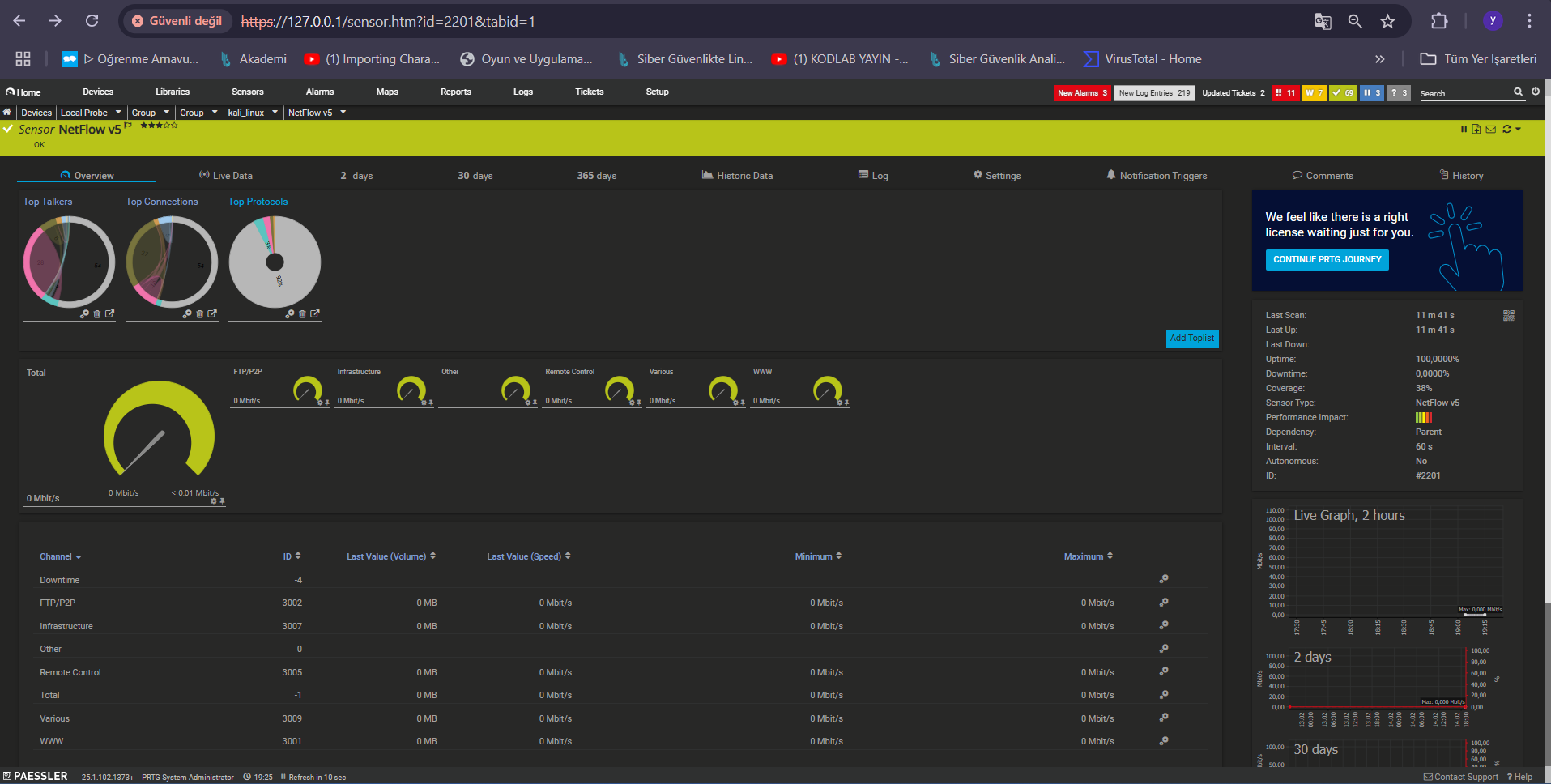This screenshot has width=1551, height=784.
Task: Click the email envelope icon in sensor header
Action: point(1490,129)
